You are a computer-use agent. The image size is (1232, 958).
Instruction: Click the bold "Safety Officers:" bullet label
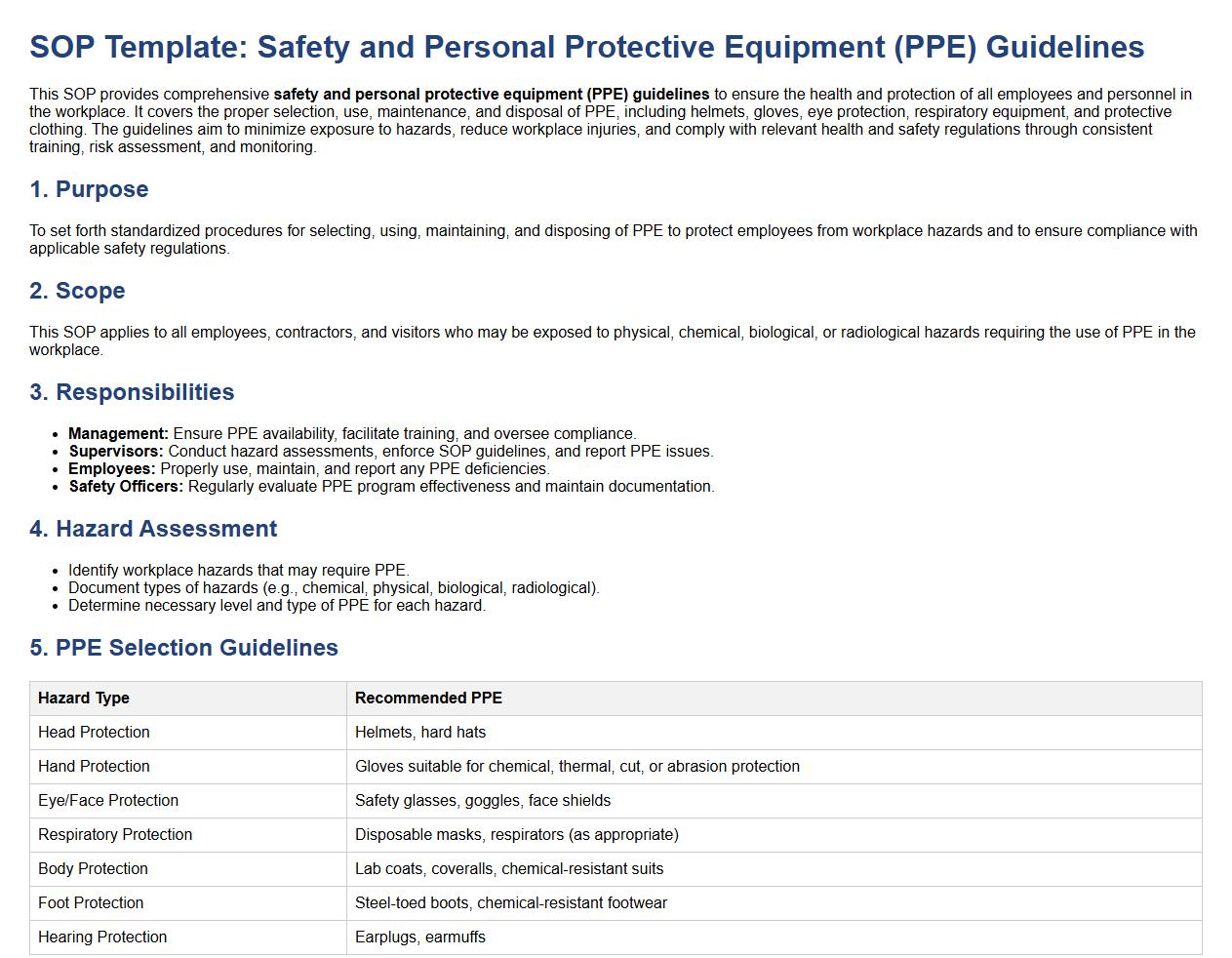[126, 487]
